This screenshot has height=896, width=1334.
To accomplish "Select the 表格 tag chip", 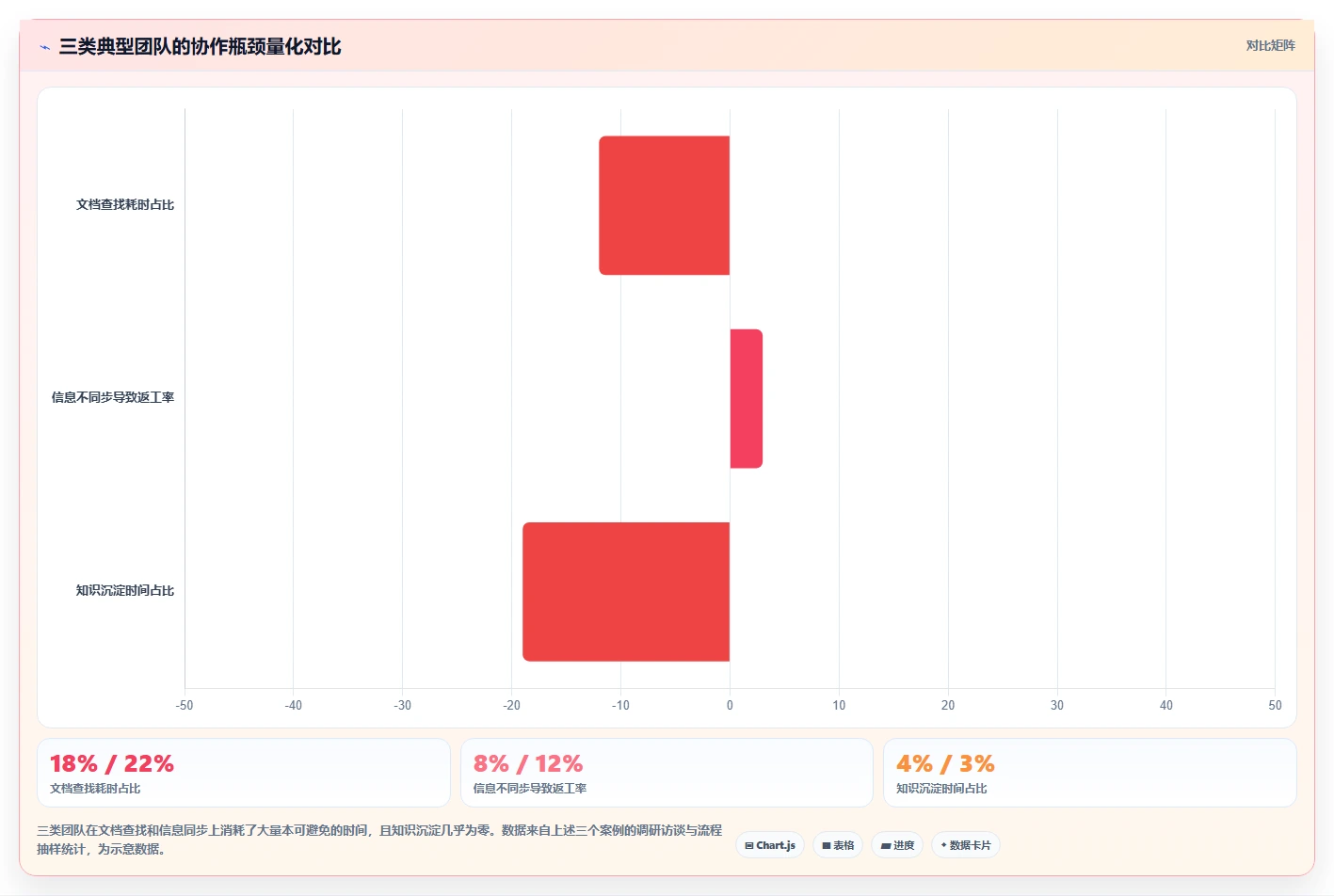I will pyautogui.click(x=838, y=845).
